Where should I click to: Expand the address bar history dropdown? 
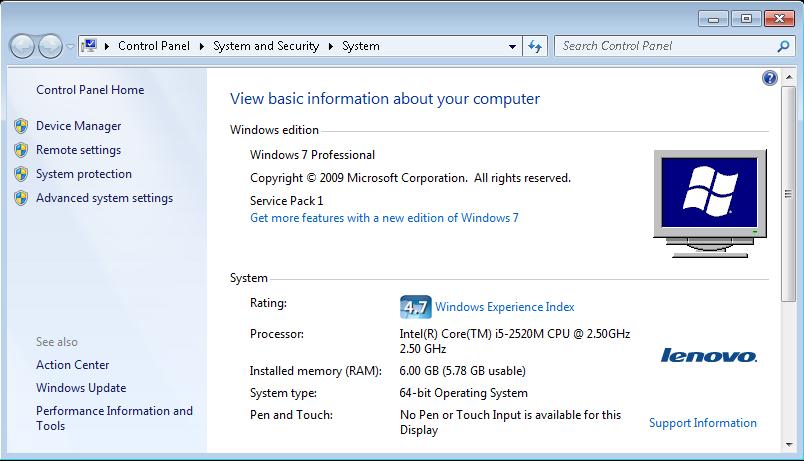pyautogui.click(x=512, y=46)
